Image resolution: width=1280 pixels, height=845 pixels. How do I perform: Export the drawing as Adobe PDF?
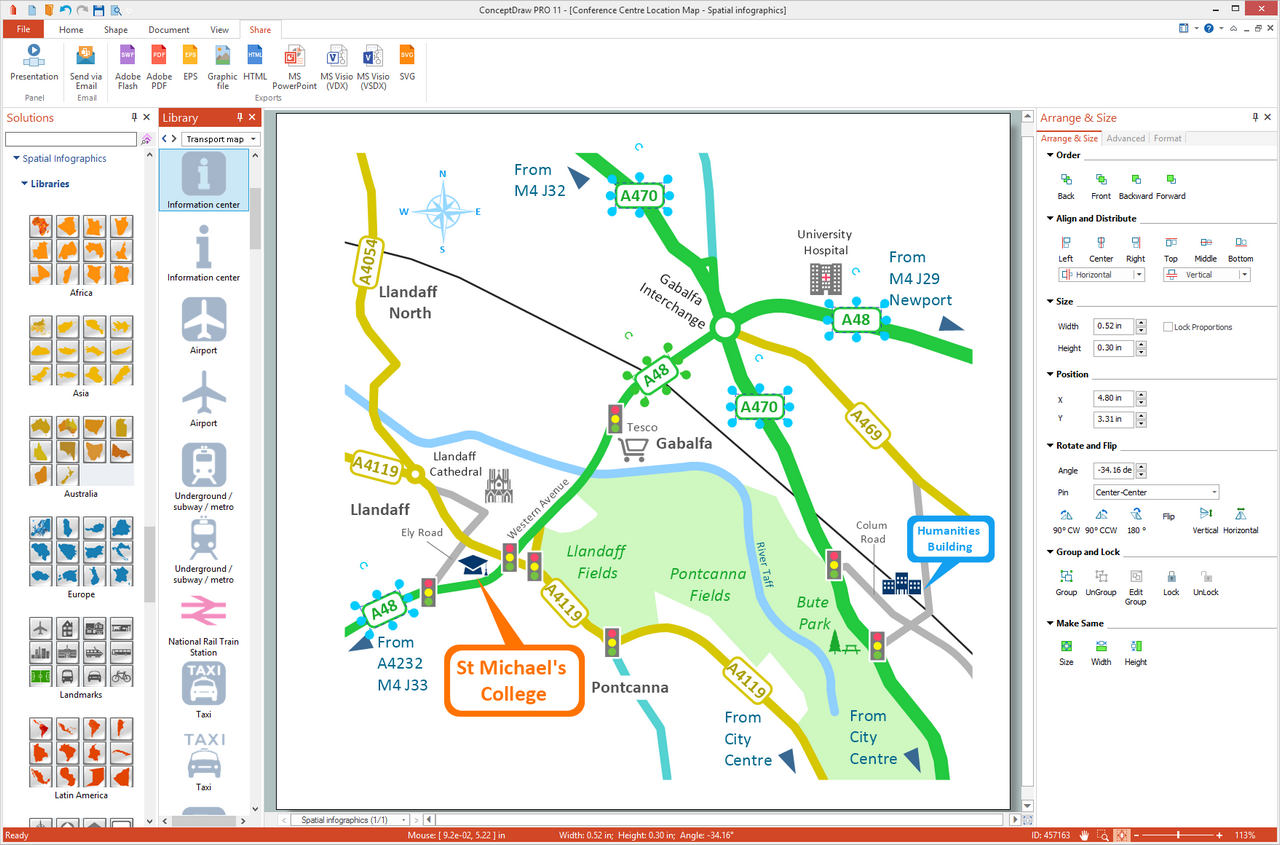point(159,67)
